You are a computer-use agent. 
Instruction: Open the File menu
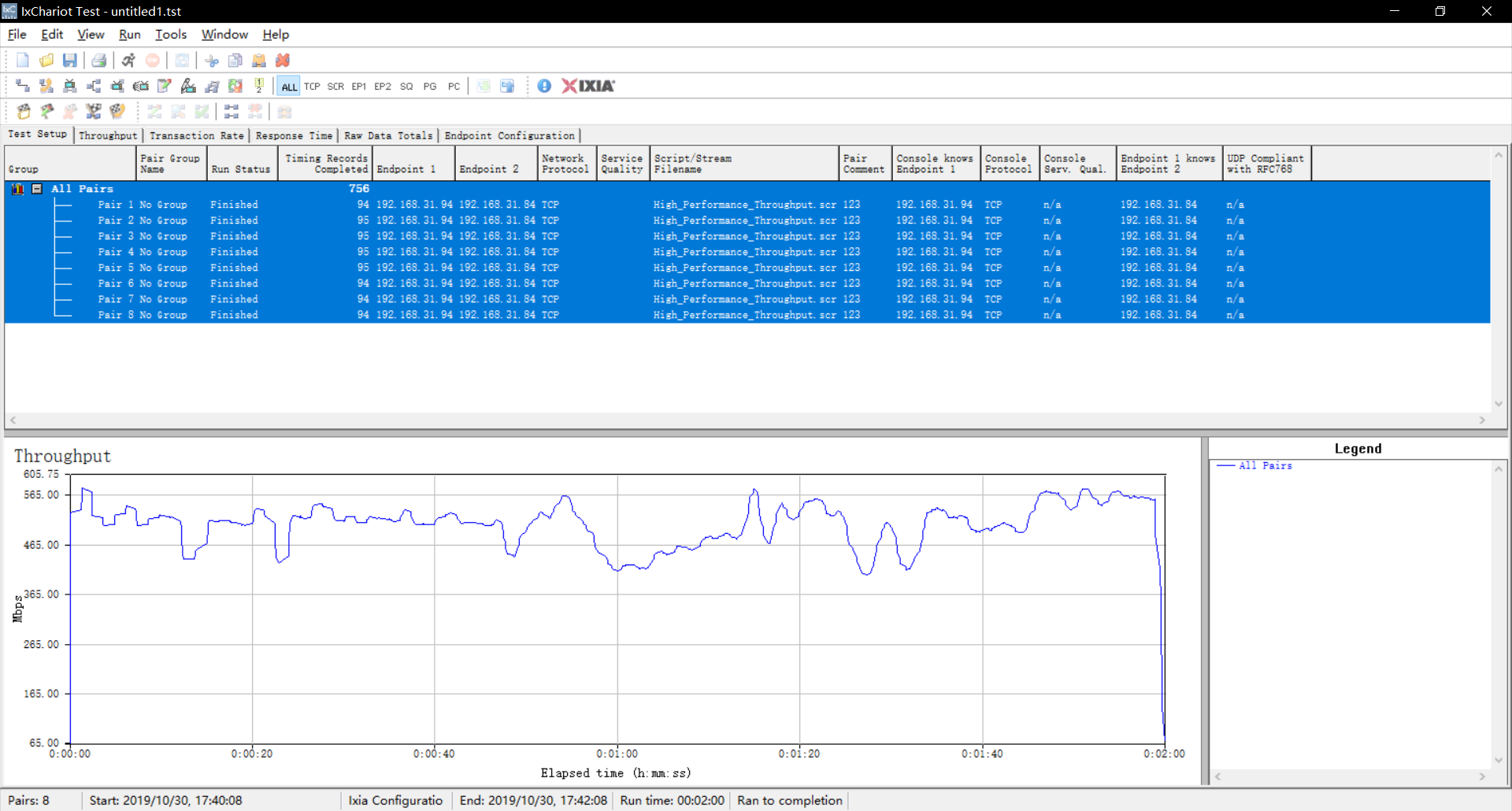point(17,35)
